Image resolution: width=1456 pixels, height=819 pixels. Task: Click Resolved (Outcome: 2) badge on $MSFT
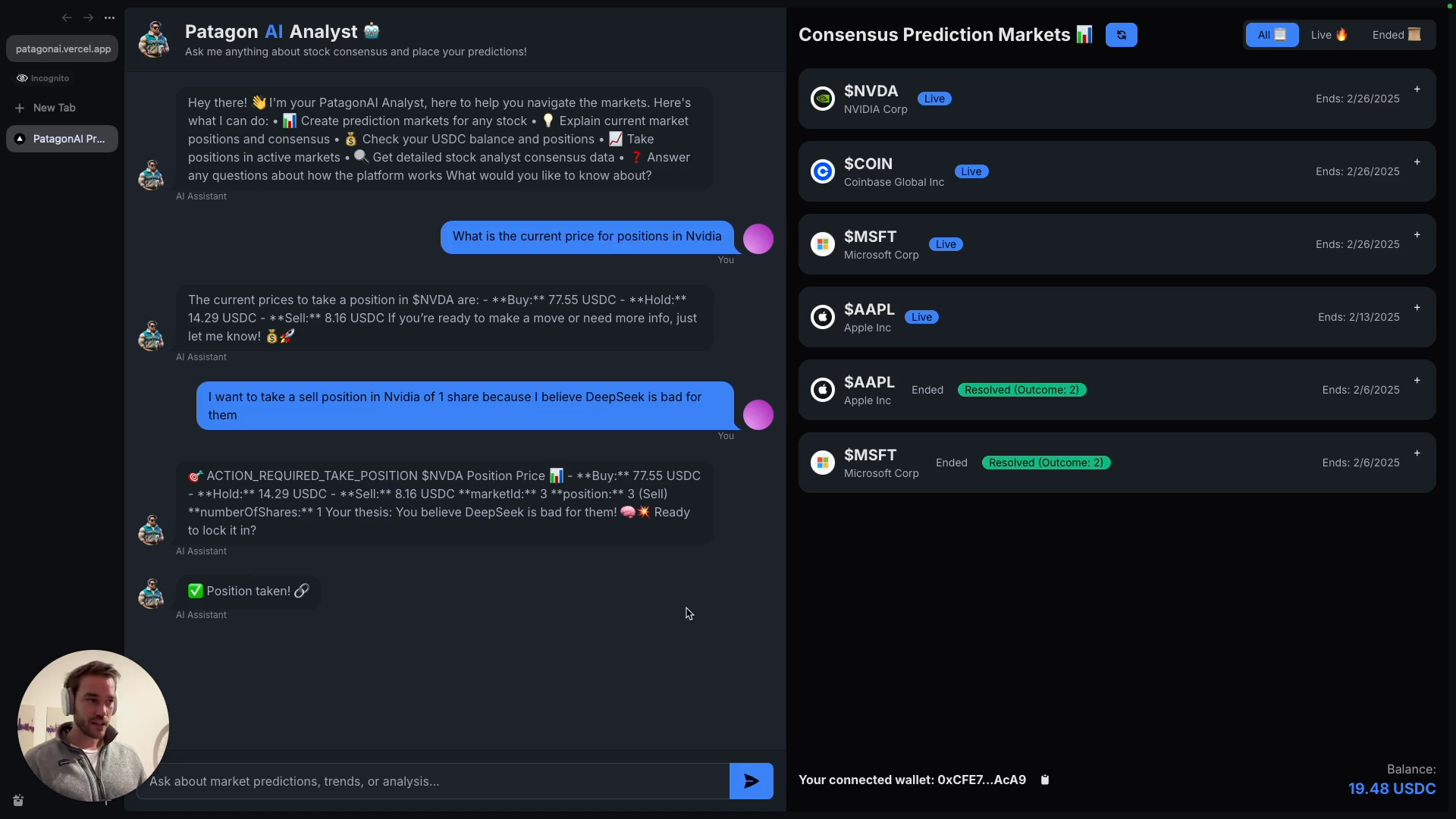[1046, 463]
